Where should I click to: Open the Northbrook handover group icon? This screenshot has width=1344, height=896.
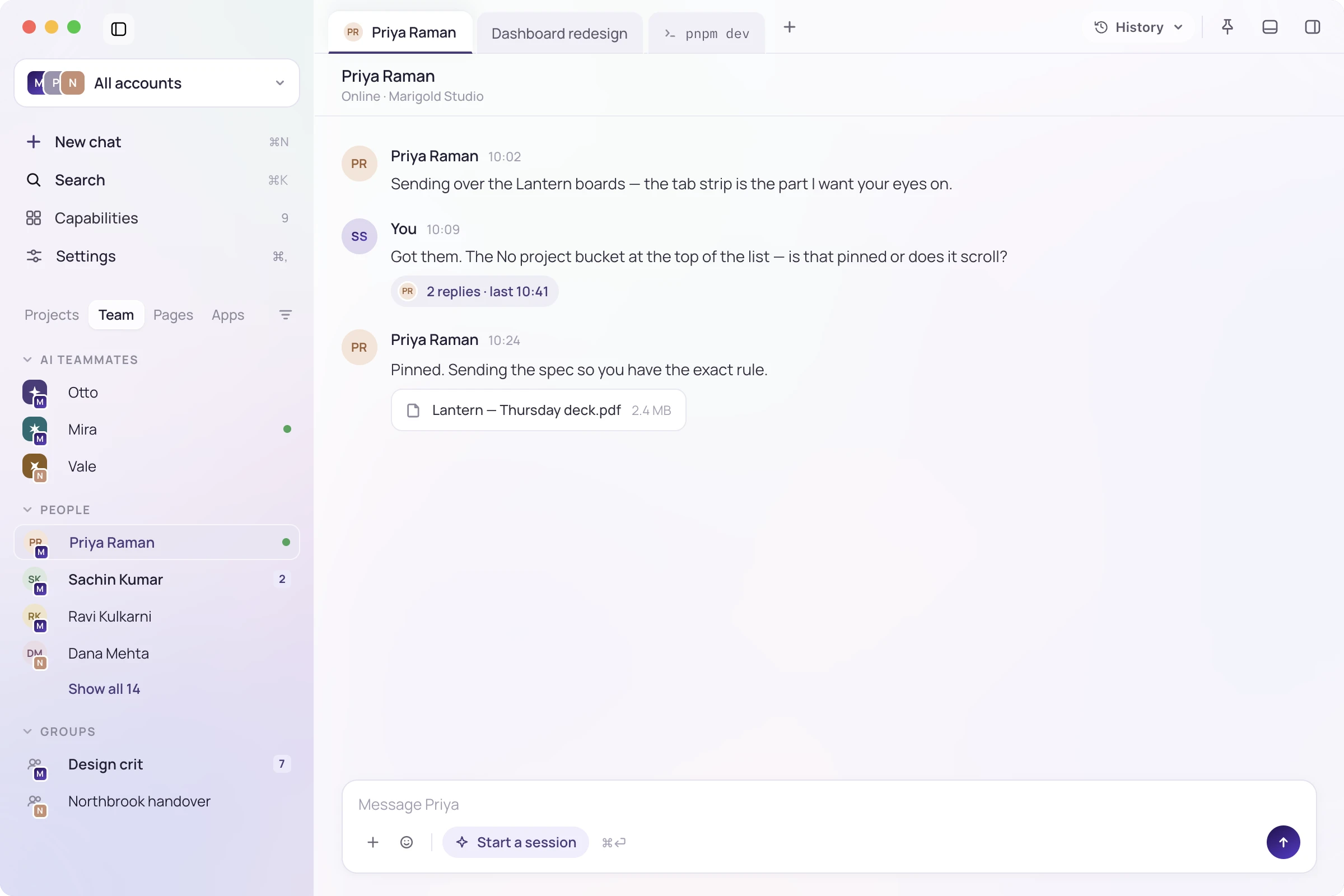tap(36, 803)
